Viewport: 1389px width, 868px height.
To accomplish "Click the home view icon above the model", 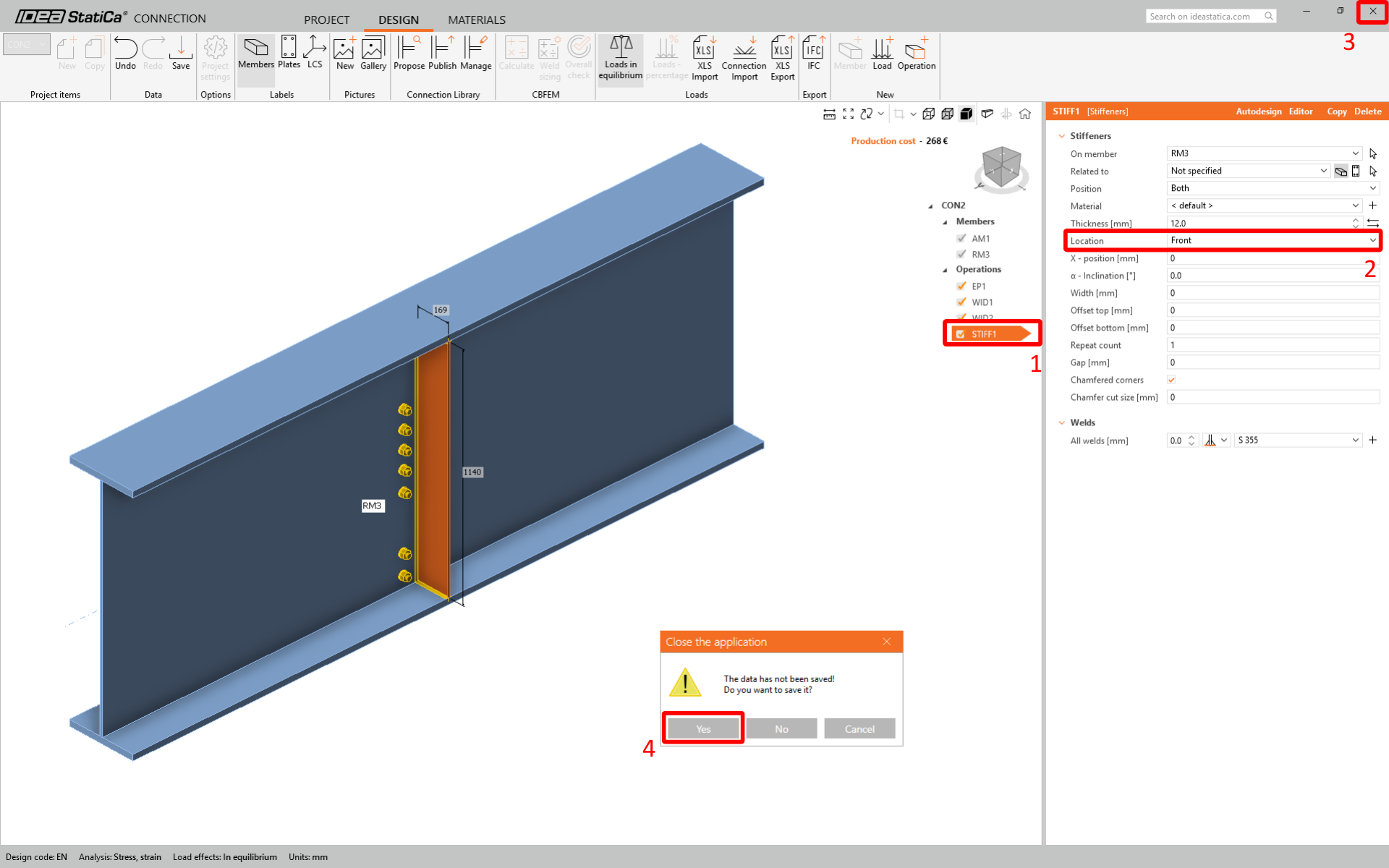I will click(x=1025, y=114).
